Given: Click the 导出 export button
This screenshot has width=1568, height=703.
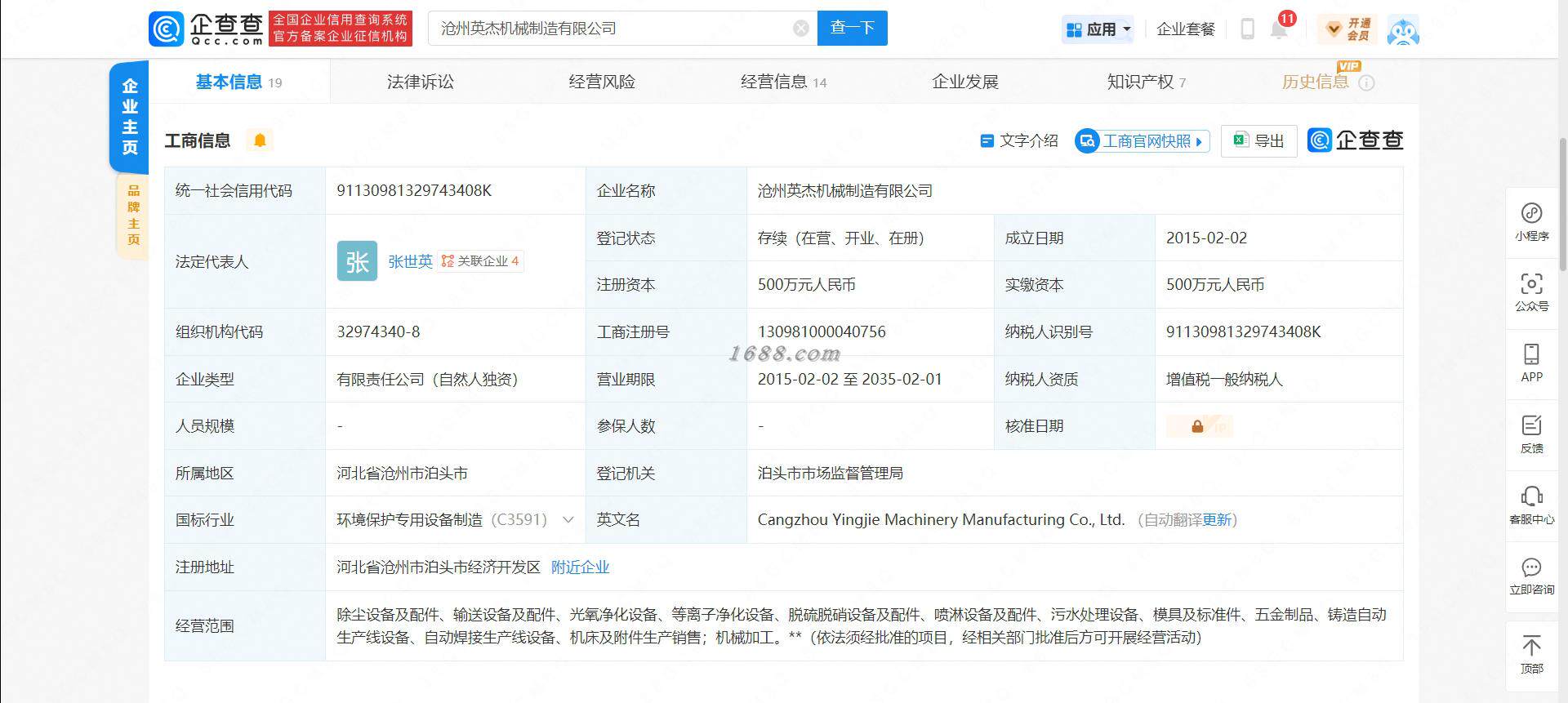Looking at the screenshot, I should (x=1258, y=140).
